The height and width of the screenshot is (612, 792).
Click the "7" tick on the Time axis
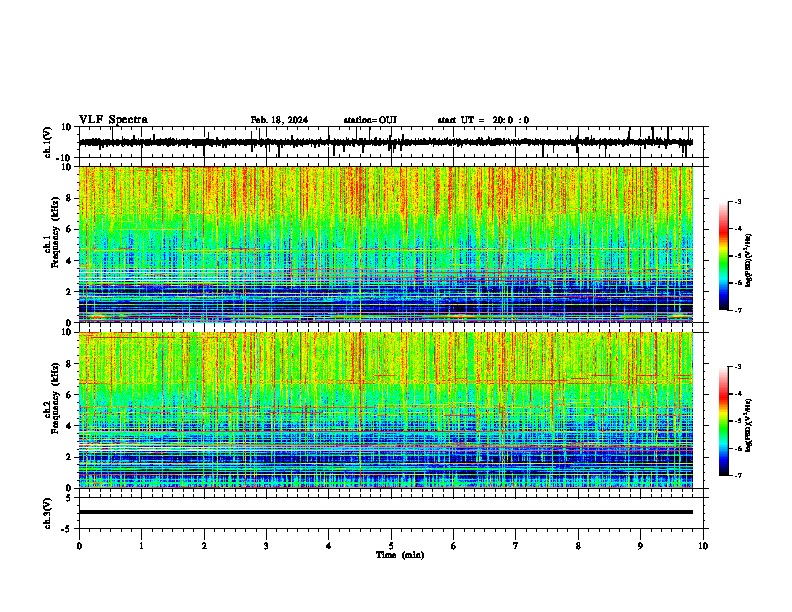coord(516,546)
